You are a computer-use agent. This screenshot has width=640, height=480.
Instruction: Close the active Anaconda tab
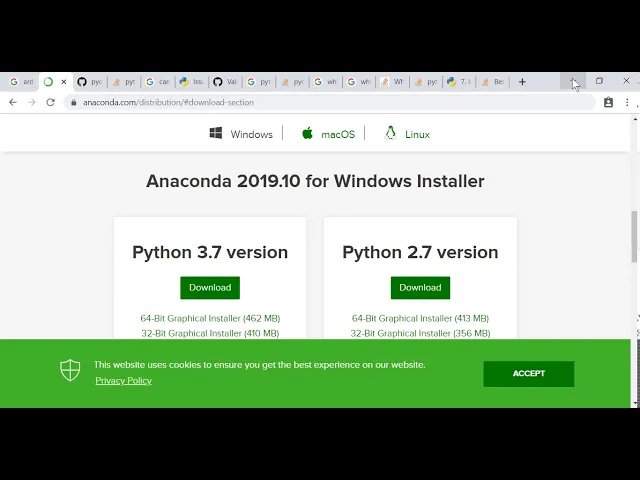pyautogui.click(x=64, y=82)
